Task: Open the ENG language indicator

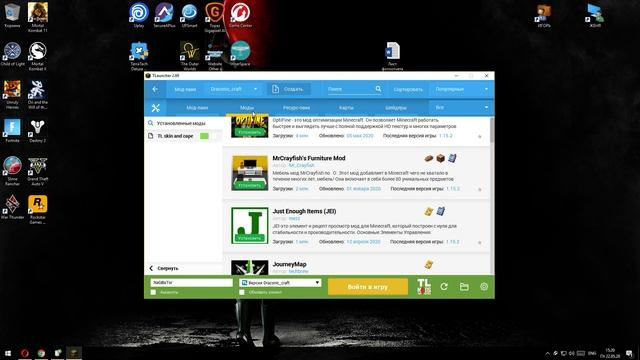Action: (x=592, y=353)
